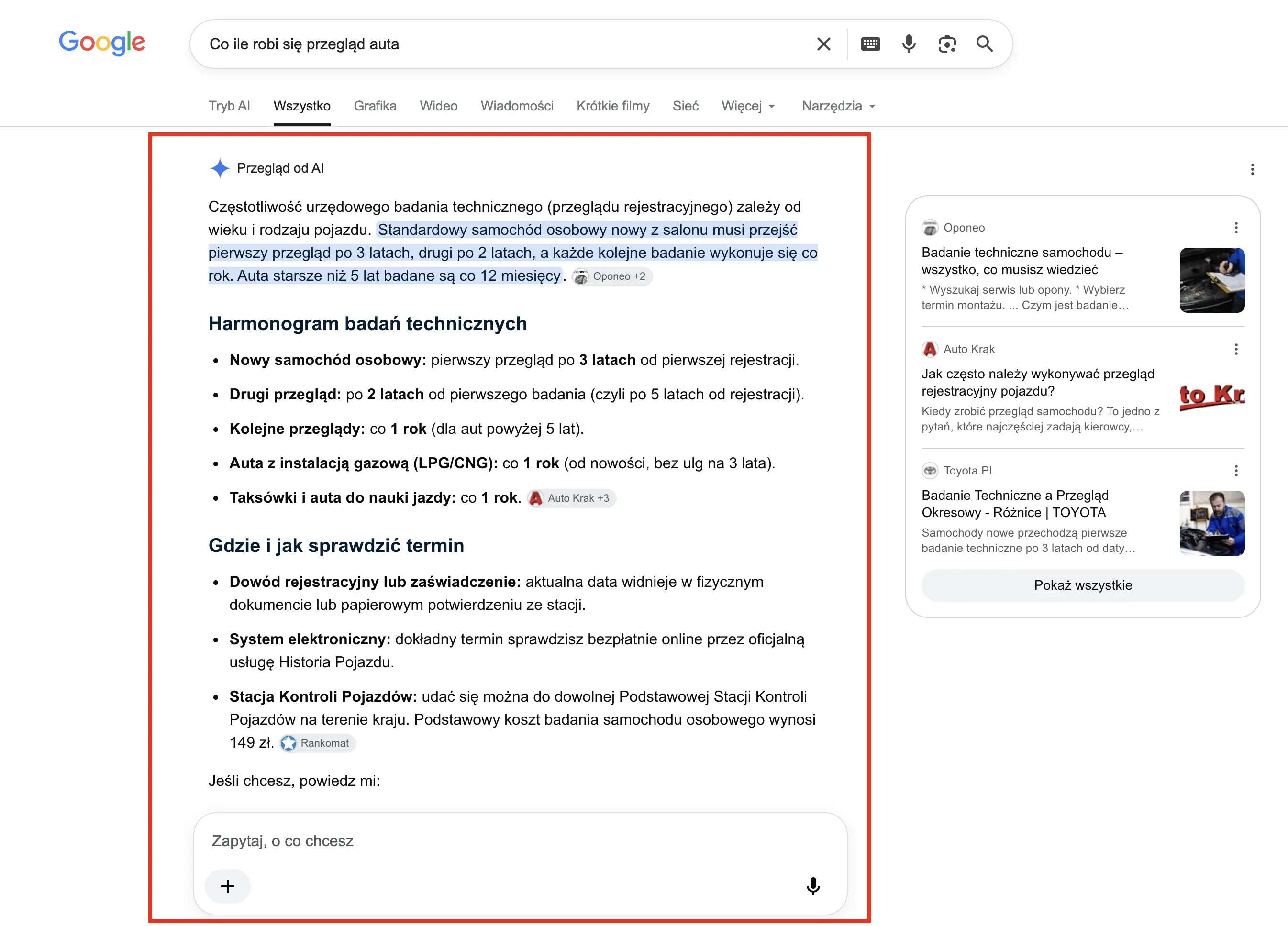Click the plus button in ask box
1288x926 pixels.
pos(228,886)
